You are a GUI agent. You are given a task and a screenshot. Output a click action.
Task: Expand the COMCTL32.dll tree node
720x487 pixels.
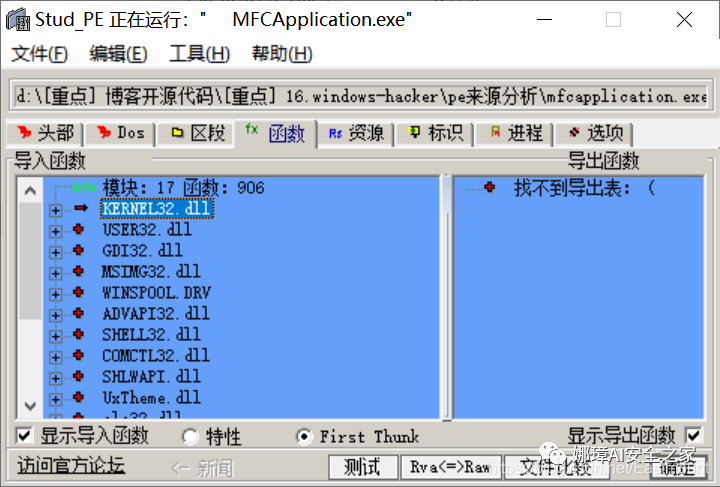point(56,357)
